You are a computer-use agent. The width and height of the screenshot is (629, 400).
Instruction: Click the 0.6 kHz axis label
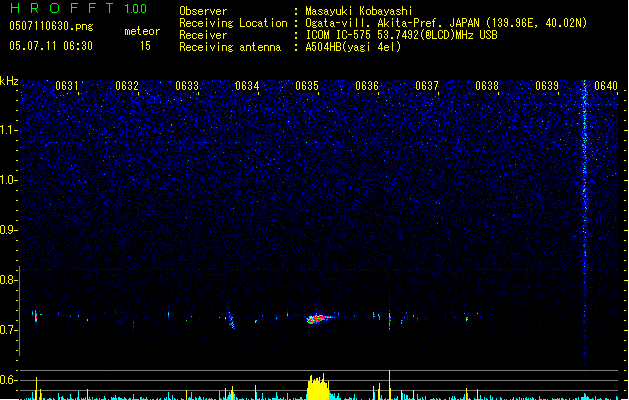tap(8, 380)
